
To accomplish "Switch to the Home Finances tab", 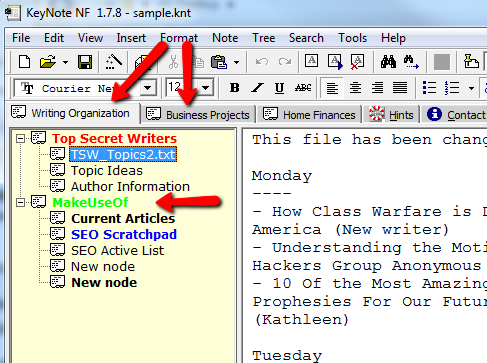I will coord(309,115).
